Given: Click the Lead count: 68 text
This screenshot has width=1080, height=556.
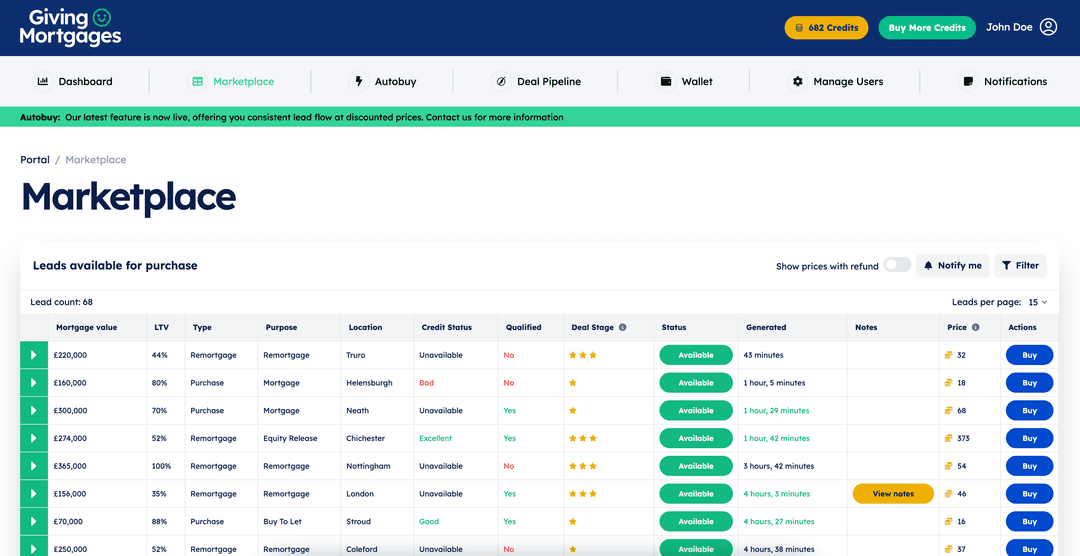Looking at the screenshot, I should [61, 302].
